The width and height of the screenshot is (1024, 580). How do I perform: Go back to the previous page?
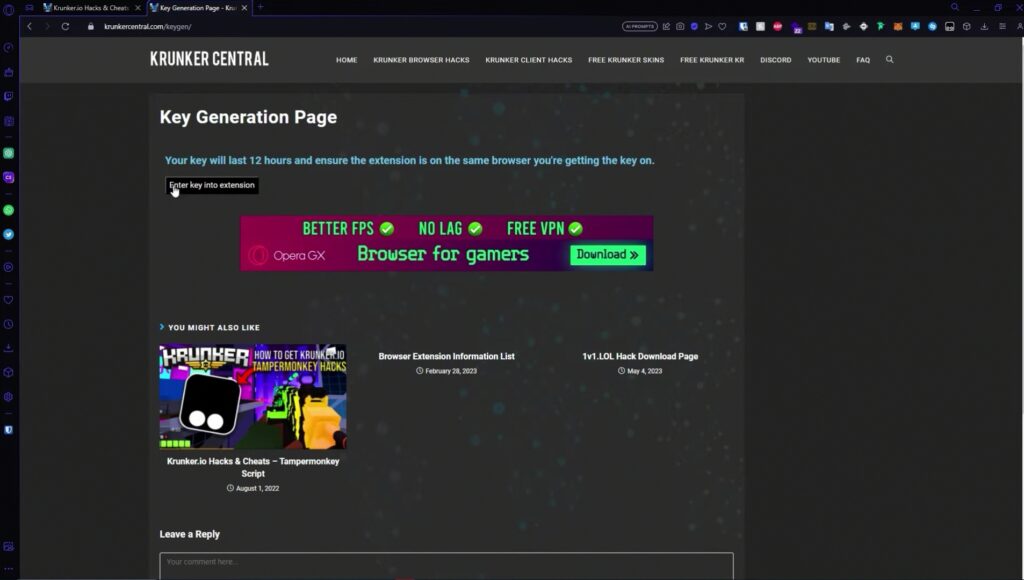29,27
